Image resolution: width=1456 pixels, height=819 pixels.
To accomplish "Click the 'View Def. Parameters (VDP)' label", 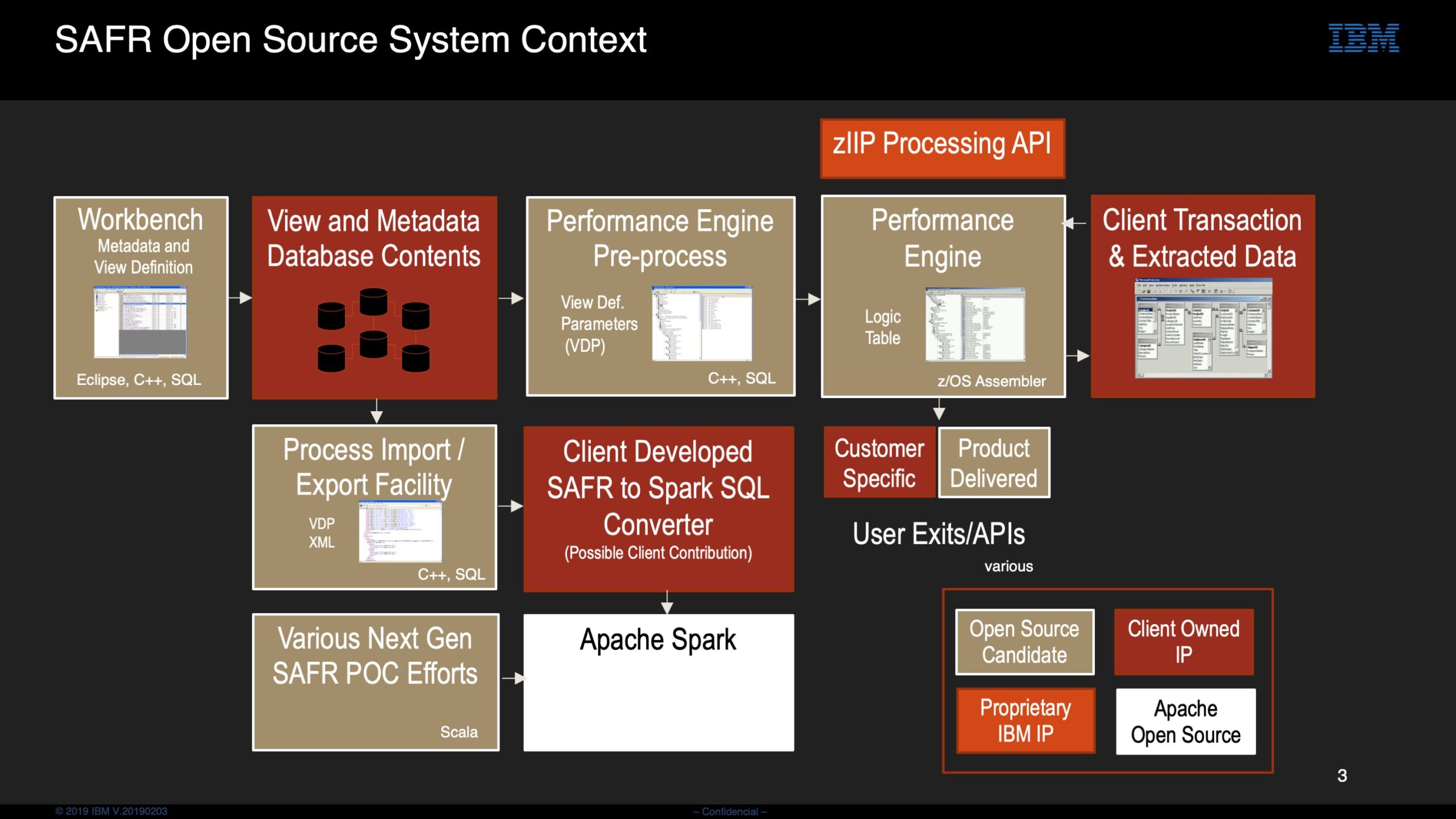I will (x=599, y=324).
